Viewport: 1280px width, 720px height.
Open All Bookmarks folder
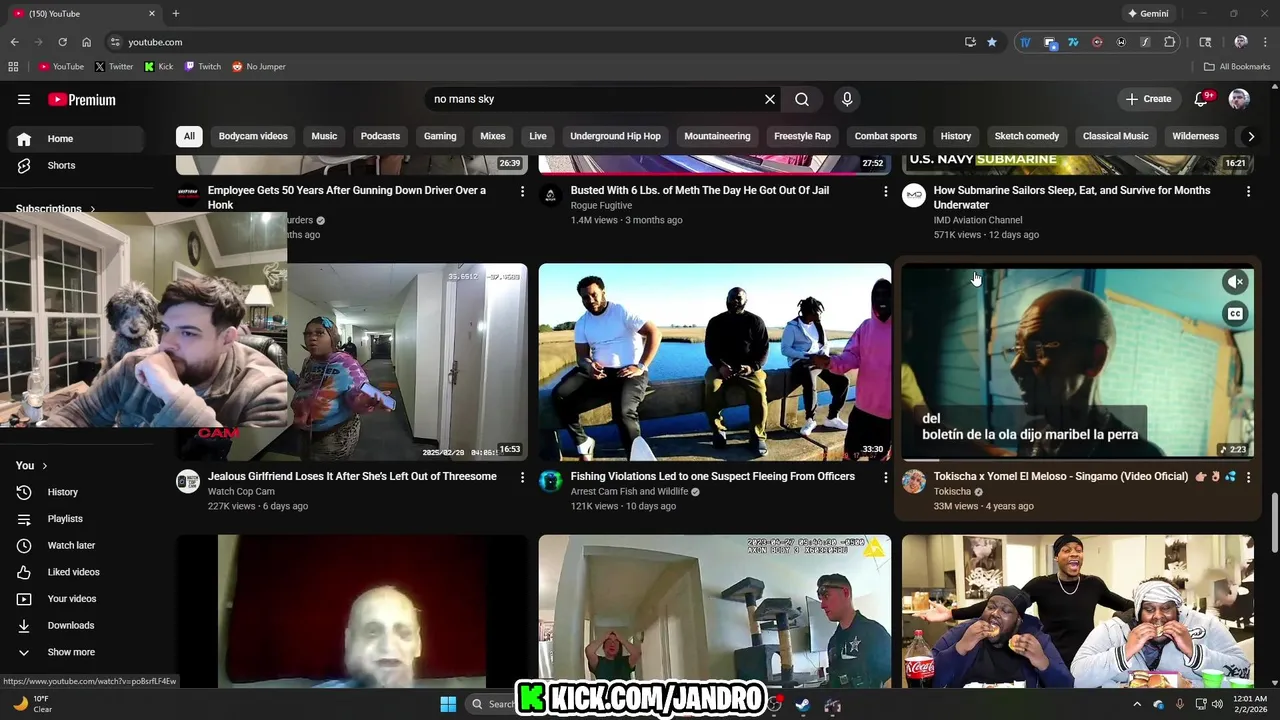pyautogui.click(x=1237, y=67)
